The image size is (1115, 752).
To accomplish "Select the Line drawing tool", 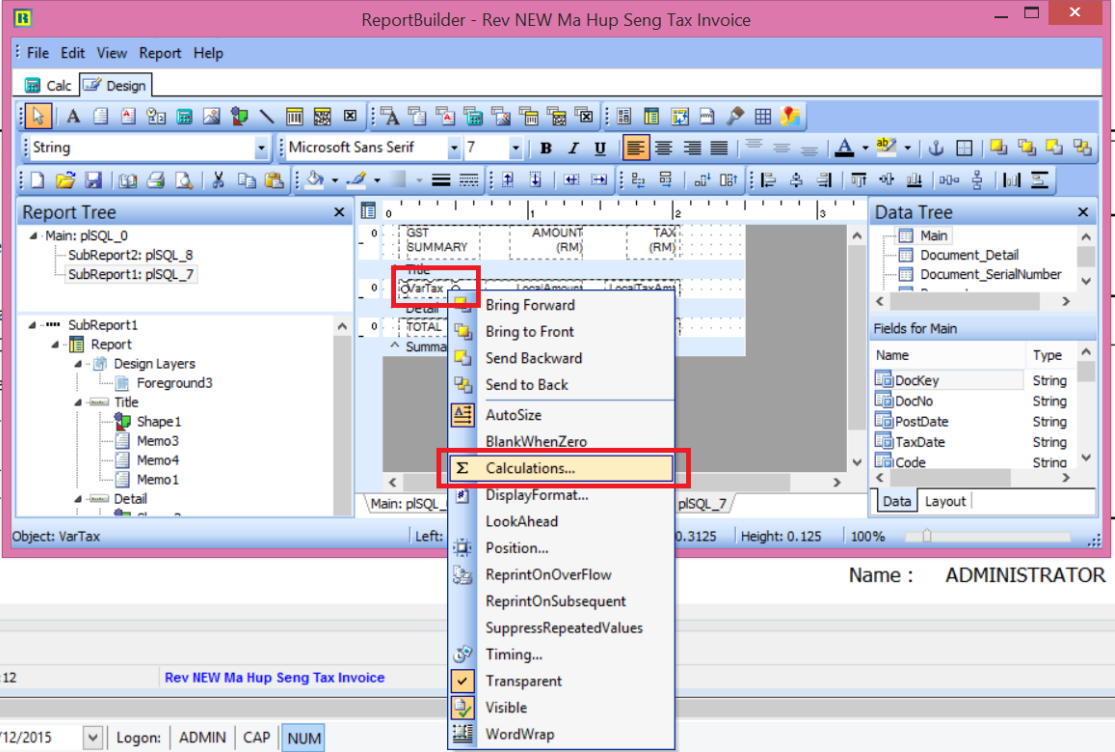I will click(266, 117).
